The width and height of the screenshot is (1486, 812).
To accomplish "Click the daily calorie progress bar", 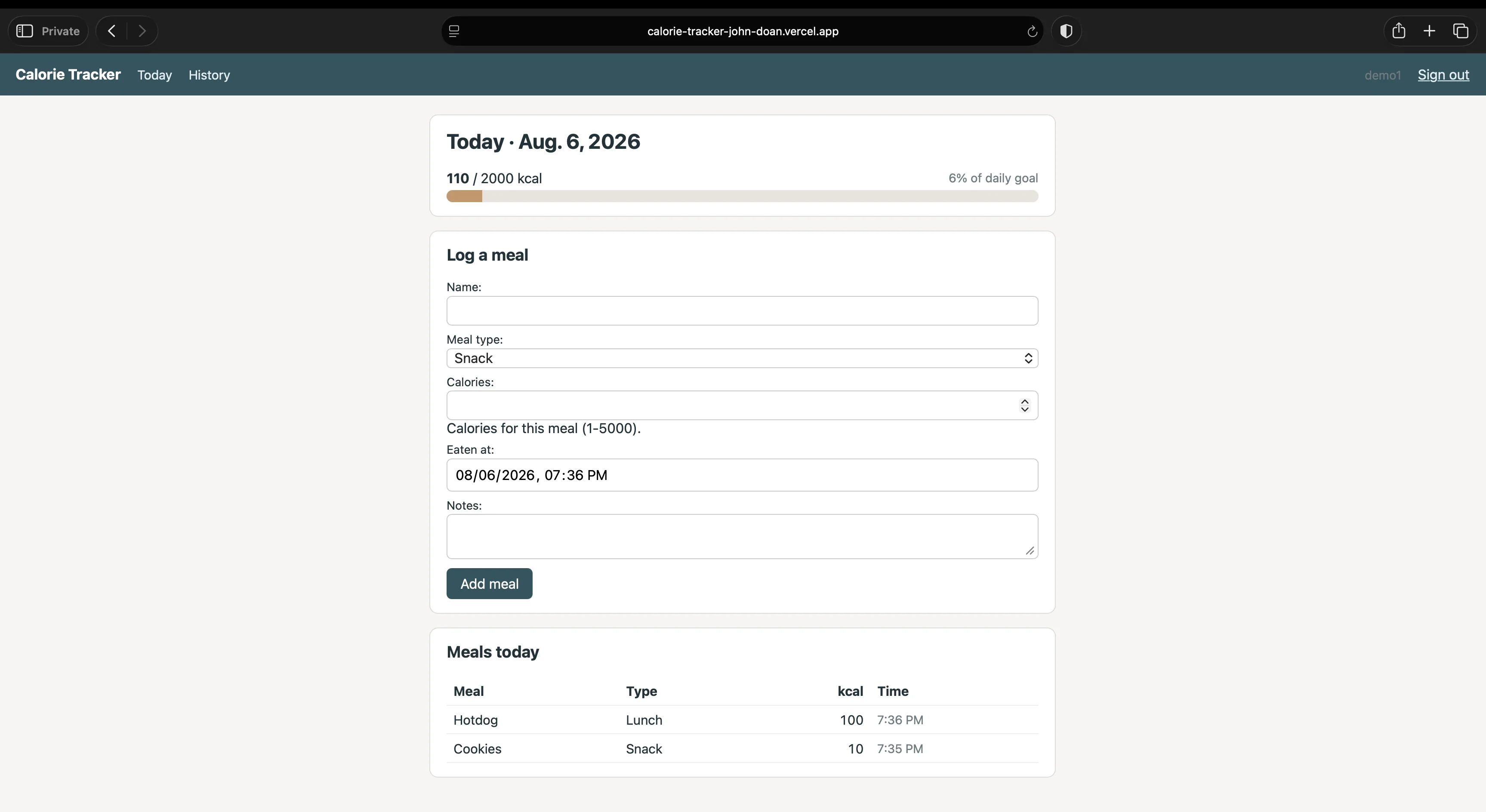I will [742, 196].
